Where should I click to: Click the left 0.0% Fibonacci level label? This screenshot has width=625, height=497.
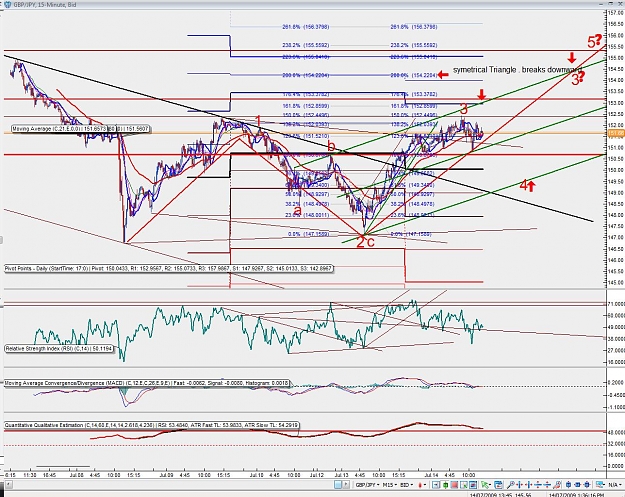click(x=309, y=234)
